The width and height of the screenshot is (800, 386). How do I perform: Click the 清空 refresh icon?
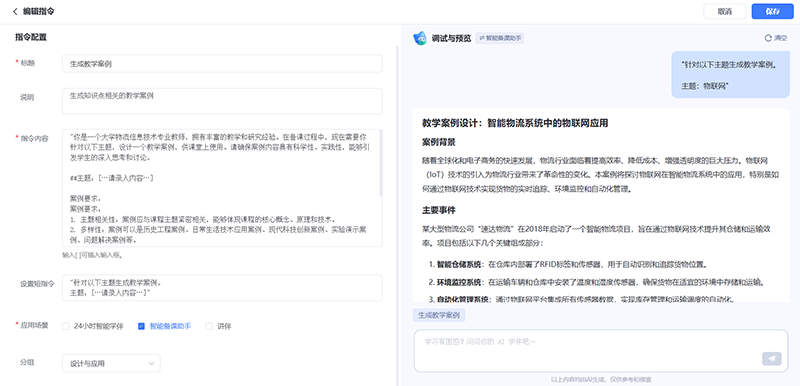tap(768, 38)
